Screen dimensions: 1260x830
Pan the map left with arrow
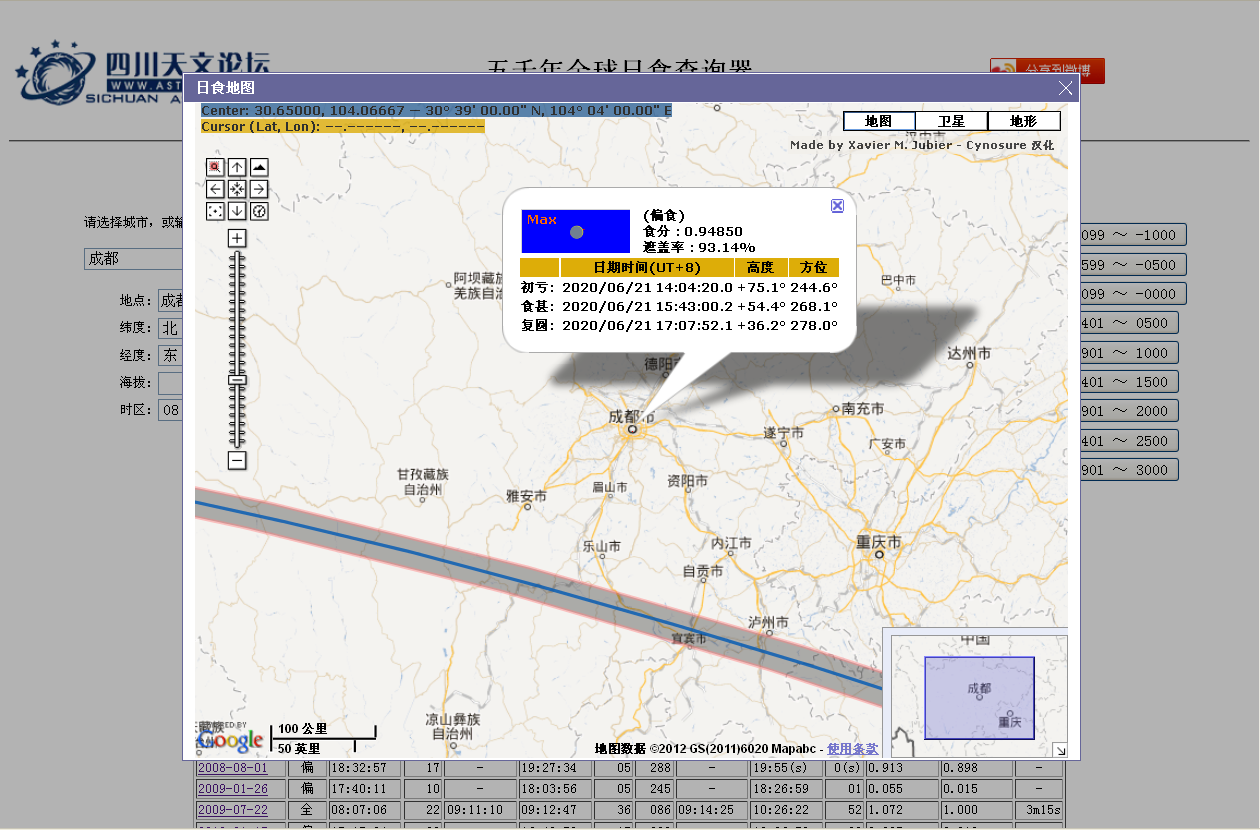click(215, 189)
